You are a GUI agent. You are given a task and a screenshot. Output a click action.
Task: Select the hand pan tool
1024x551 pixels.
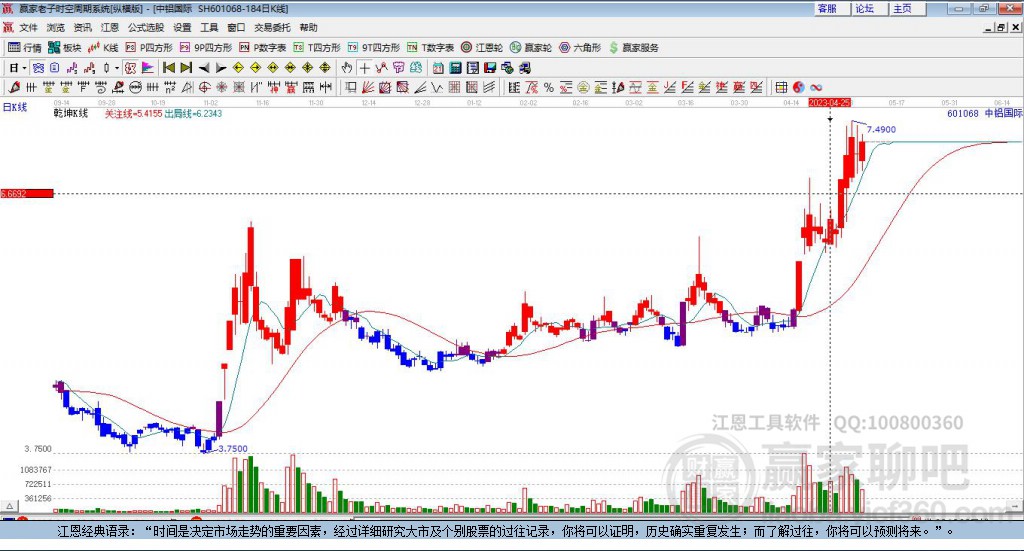point(347,68)
